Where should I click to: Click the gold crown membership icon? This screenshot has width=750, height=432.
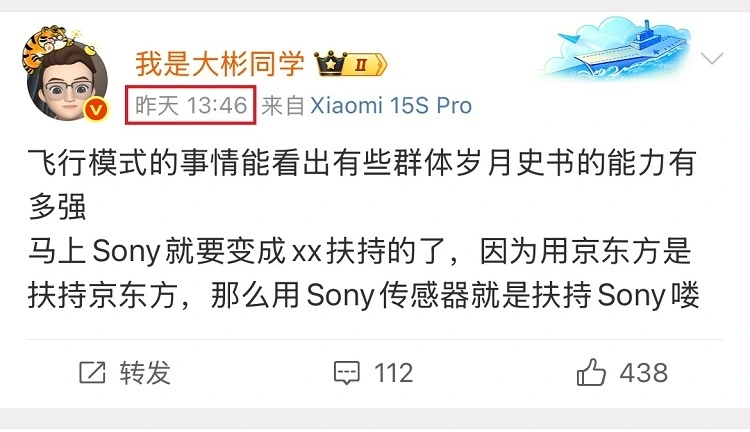click(x=330, y=64)
